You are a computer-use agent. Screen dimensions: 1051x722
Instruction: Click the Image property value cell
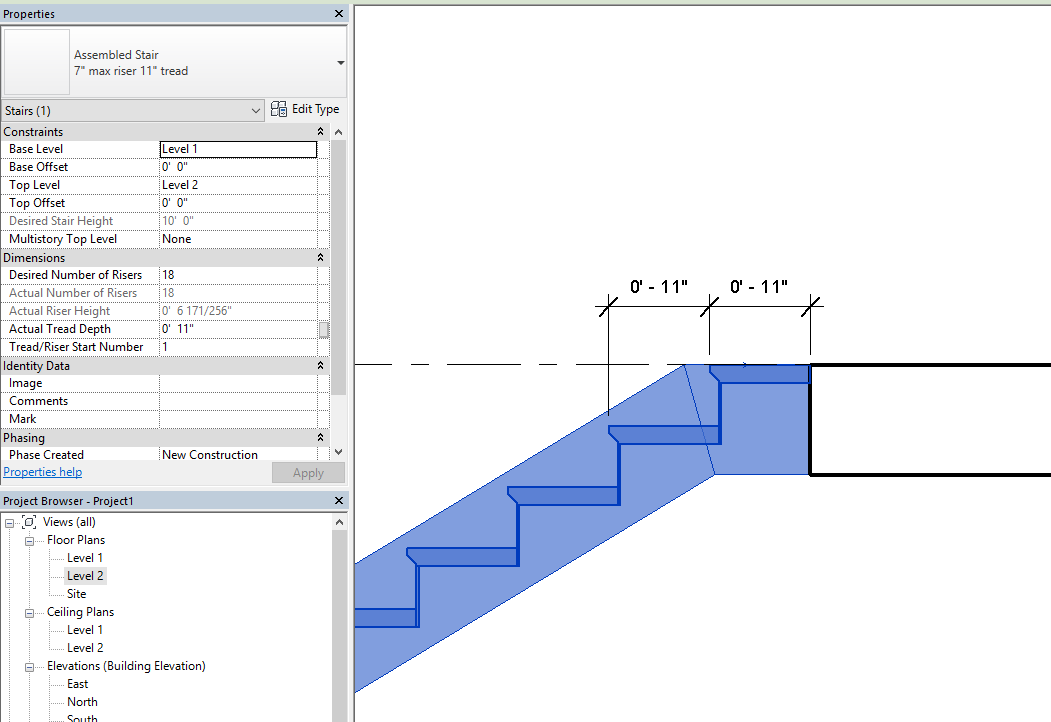pos(238,383)
